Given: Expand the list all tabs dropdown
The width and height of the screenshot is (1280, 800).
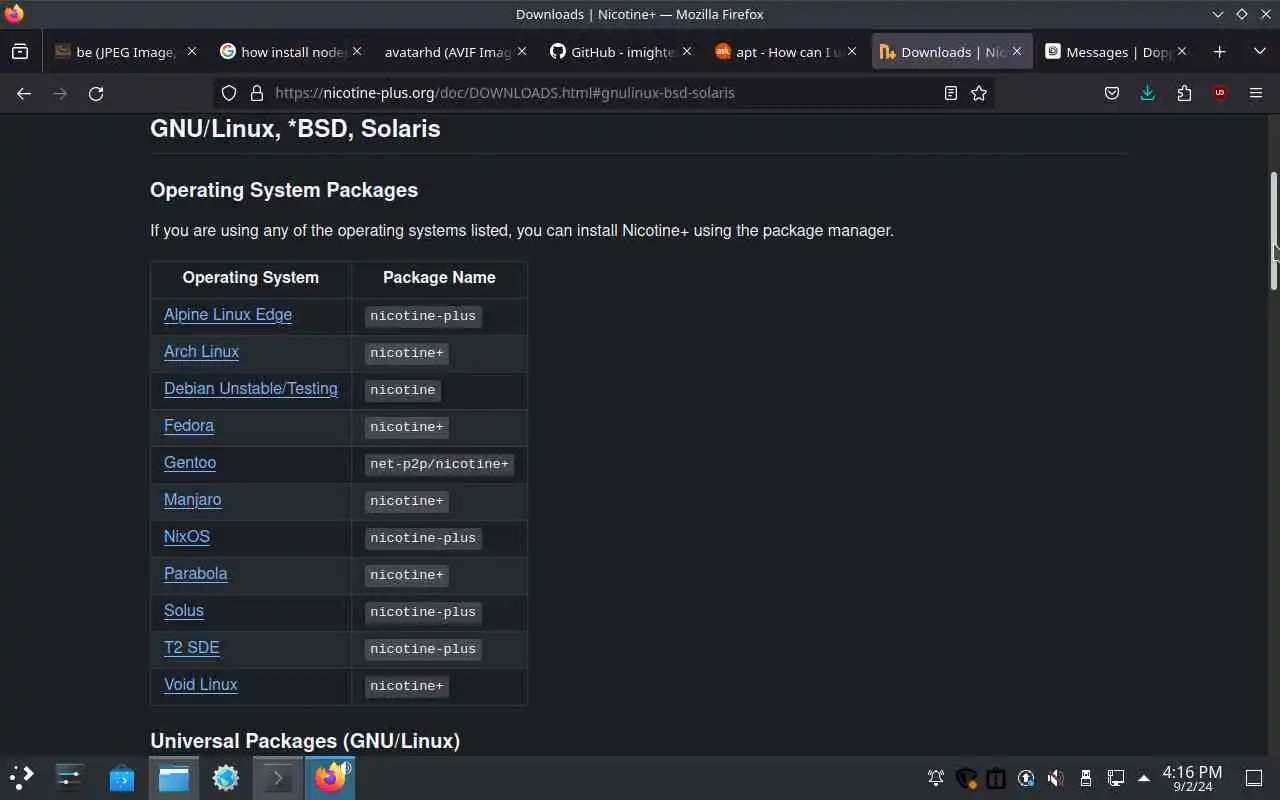Looking at the screenshot, I should (x=1259, y=52).
